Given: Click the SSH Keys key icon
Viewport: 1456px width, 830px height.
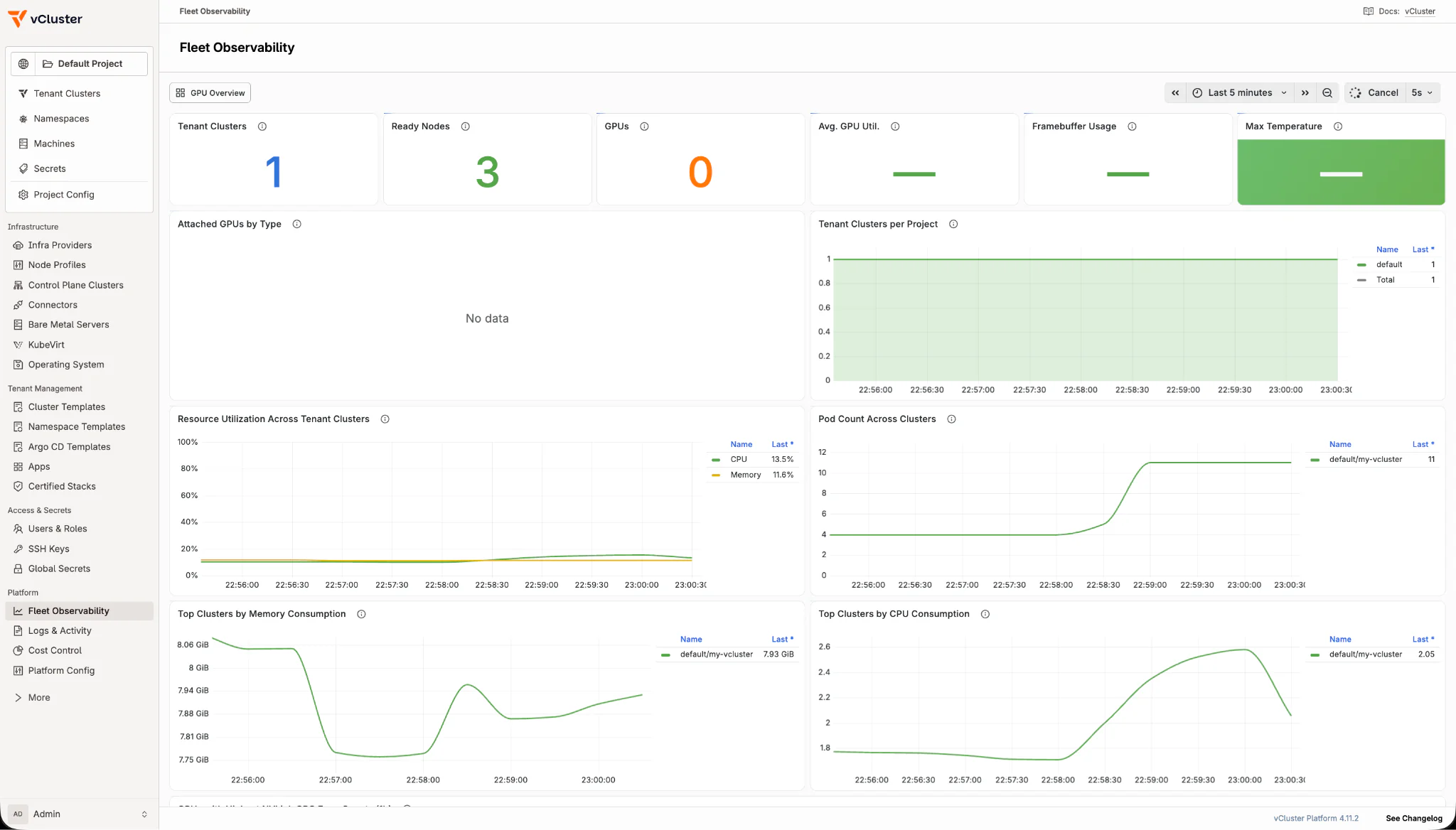Looking at the screenshot, I should (18, 549).
